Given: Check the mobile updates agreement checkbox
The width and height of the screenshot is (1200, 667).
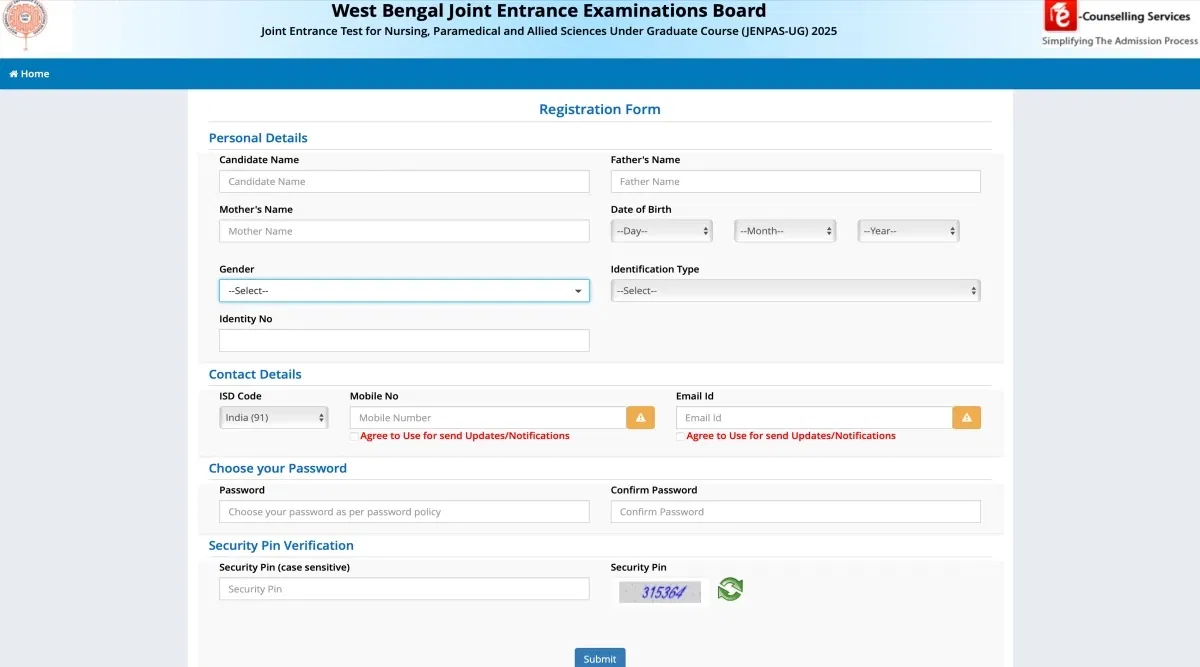Looking at the screenshot, I should click(x=354, y=437).
